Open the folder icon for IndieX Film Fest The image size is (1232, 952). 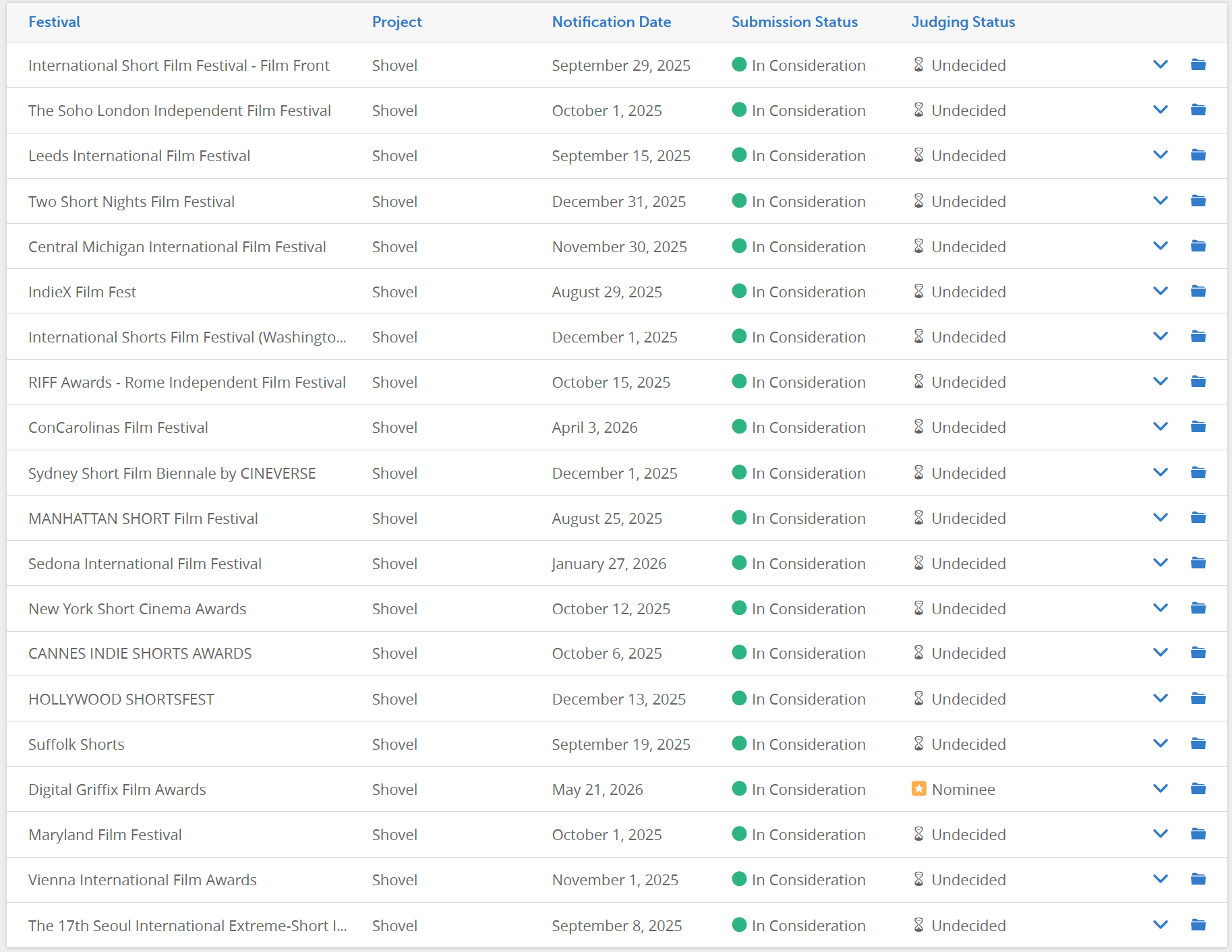point(1198,291)
